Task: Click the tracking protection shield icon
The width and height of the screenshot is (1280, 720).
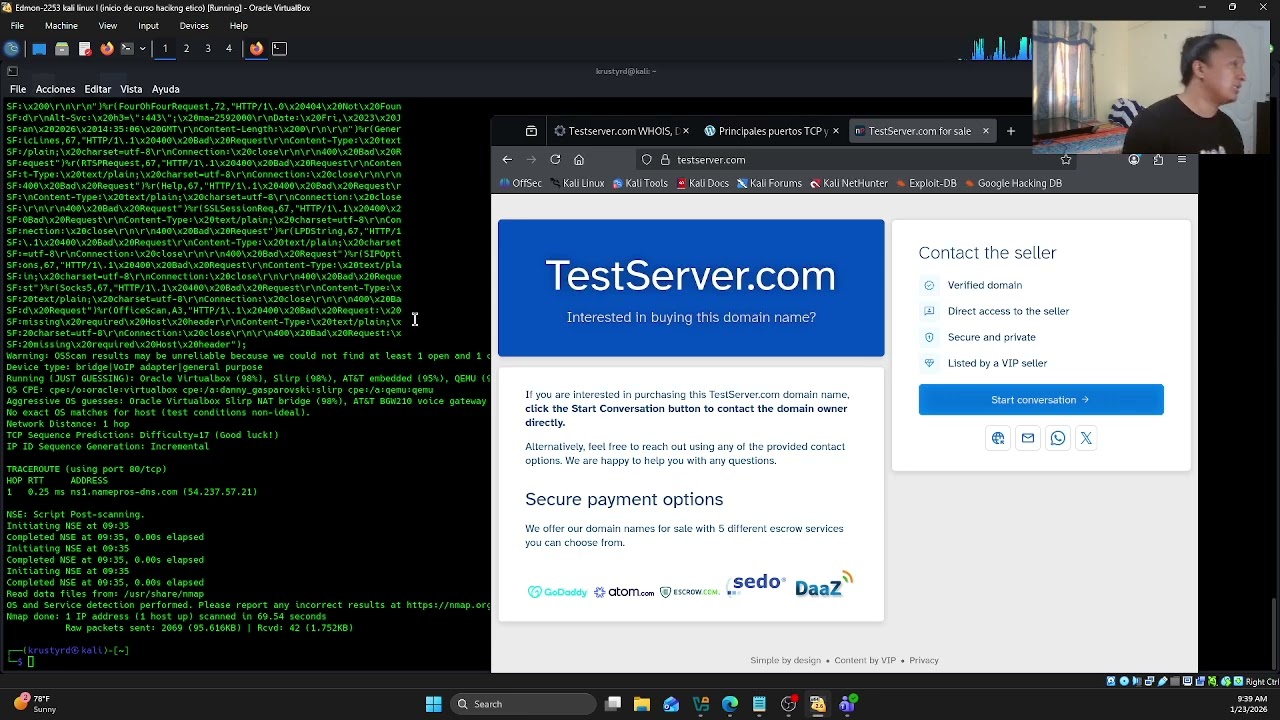Action: [x=647, y=160]
